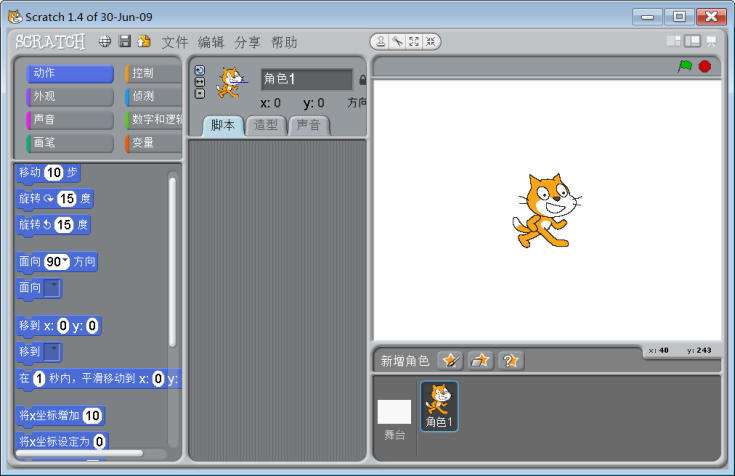735x476 pixels.
Task: Click the Scratch cat title bar icon
Action: click(15, 17)
